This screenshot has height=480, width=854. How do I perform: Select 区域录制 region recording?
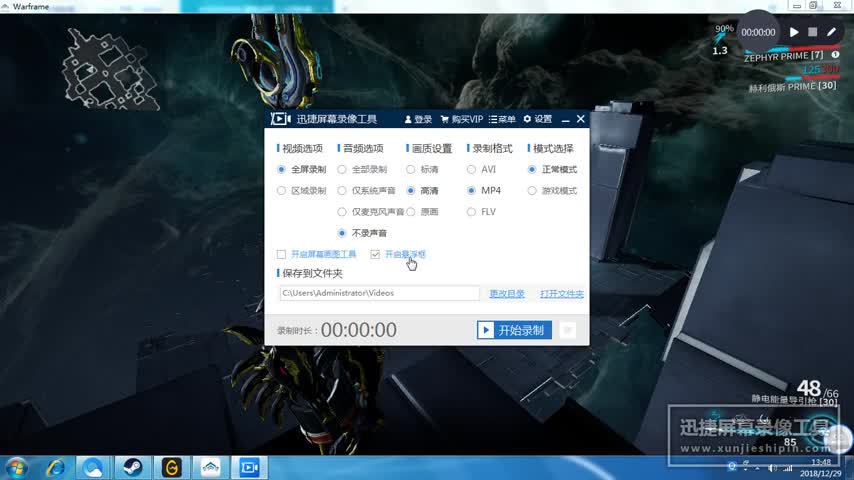[x=302, y=191]
